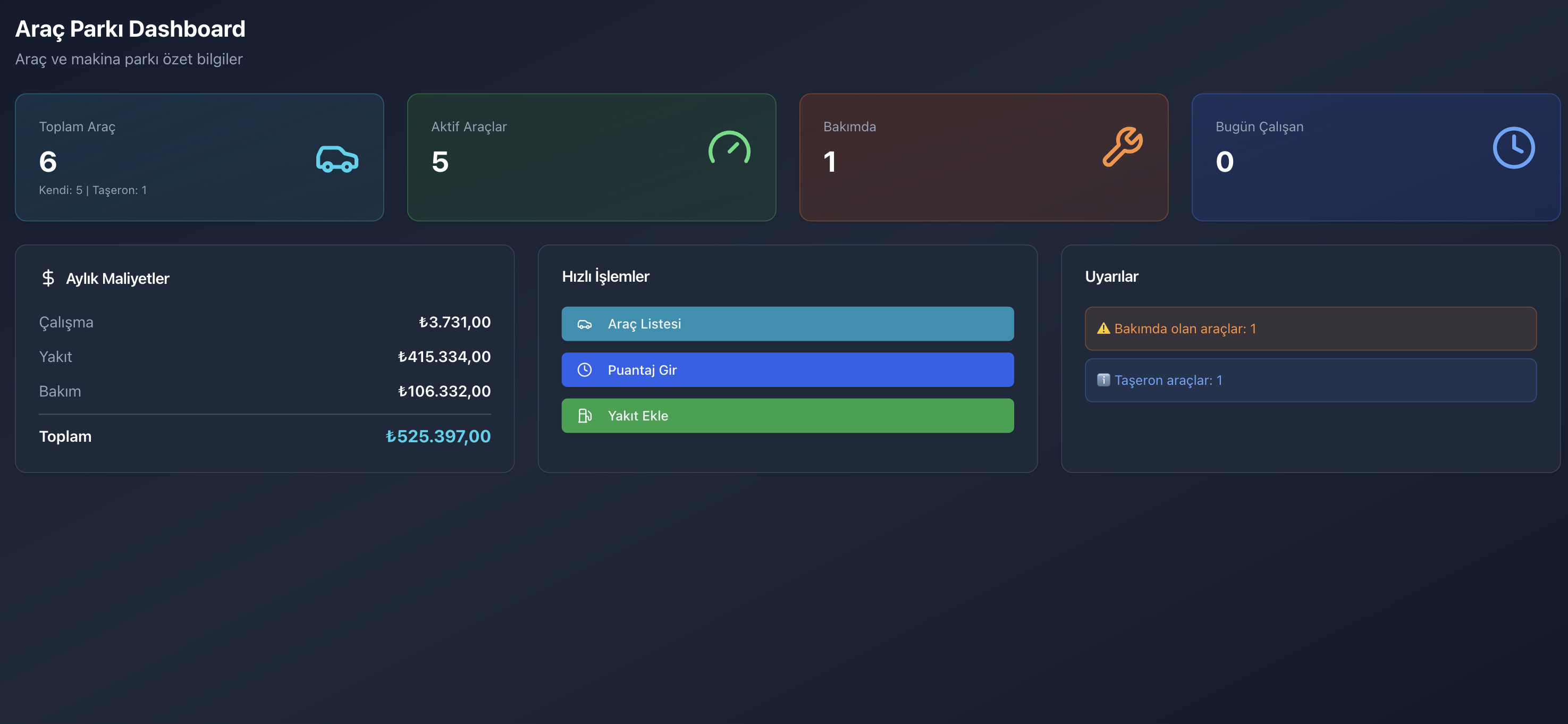Open the Bakımda olan araçlar alert

pyautogui.click(x=1310, y=329)
